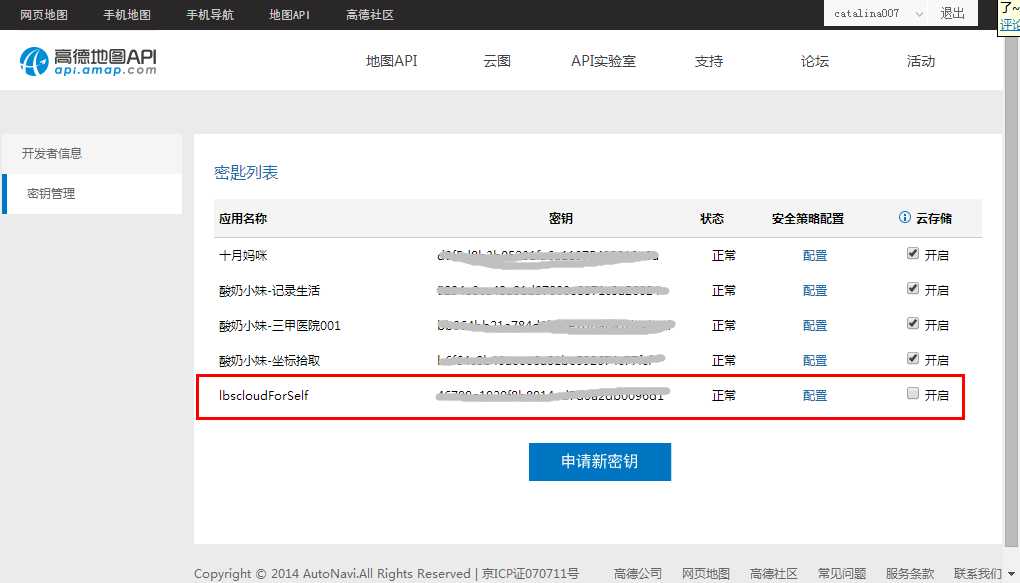Click 高德公司 footer link
The image size is (1020, 583).
click(x=638, y=573)
